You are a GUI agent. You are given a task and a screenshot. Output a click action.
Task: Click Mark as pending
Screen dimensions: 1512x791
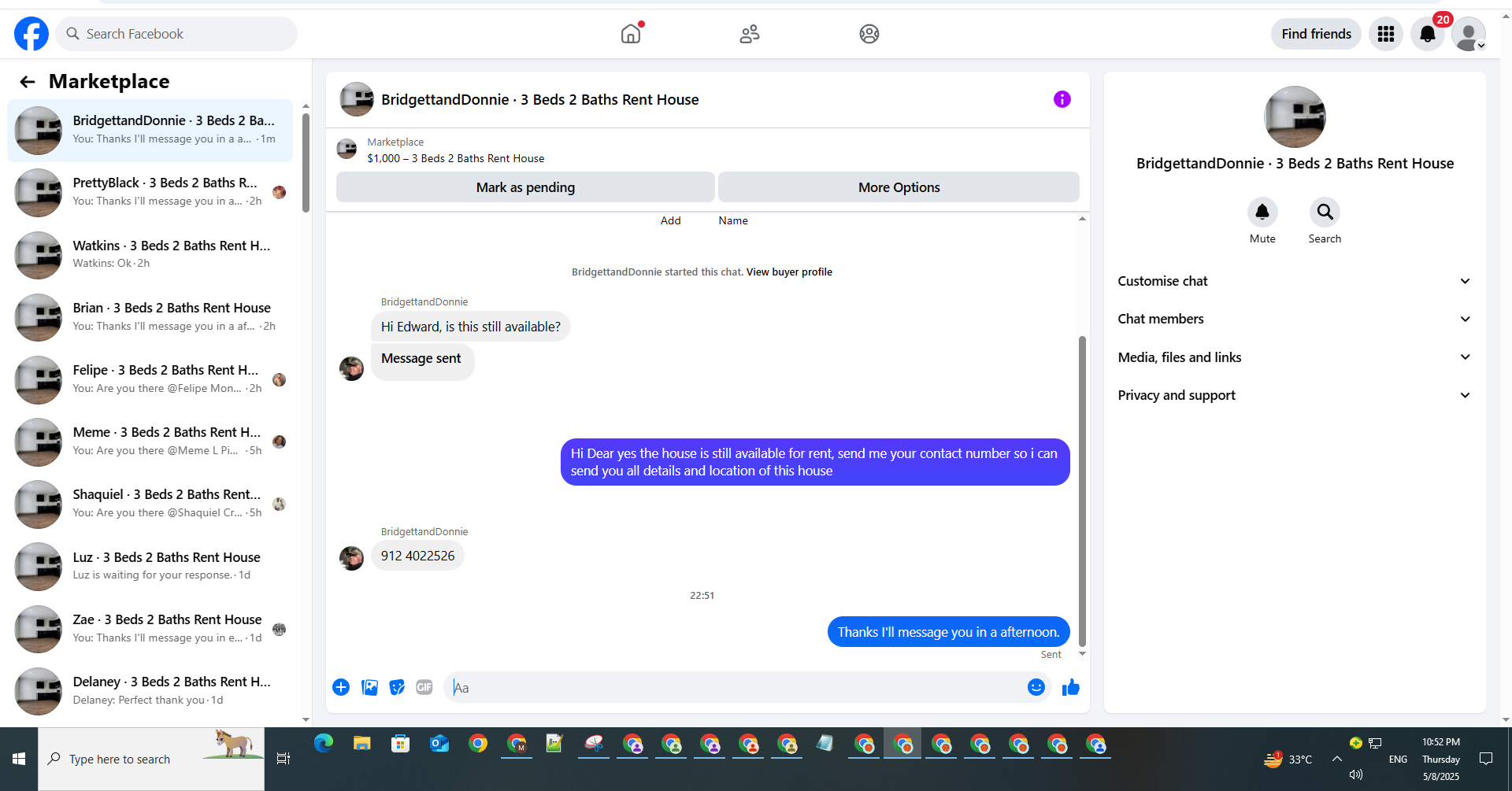(525, 187)
